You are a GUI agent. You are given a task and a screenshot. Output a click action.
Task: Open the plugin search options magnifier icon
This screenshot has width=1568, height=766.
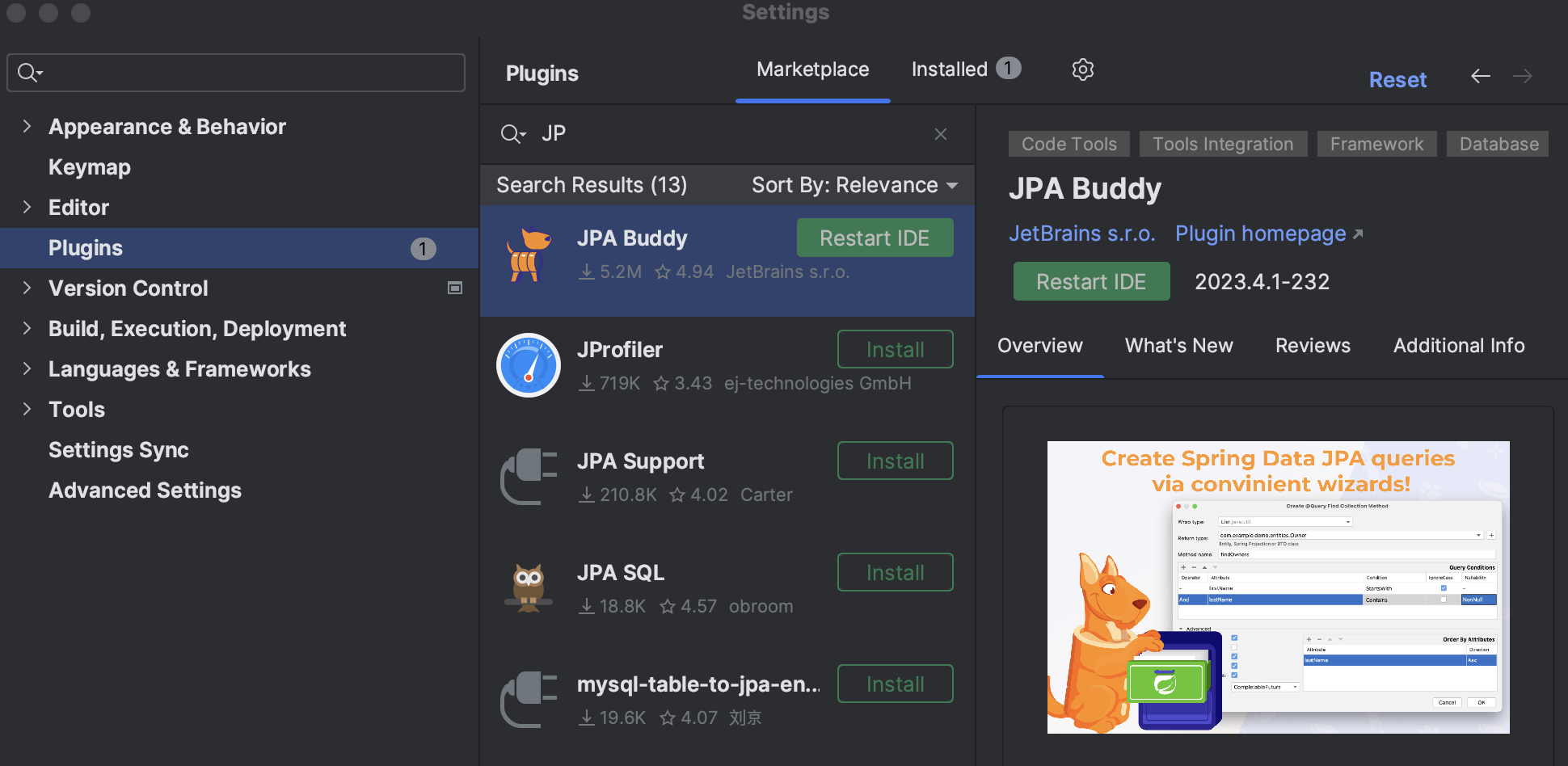click(x=513, y=134)
